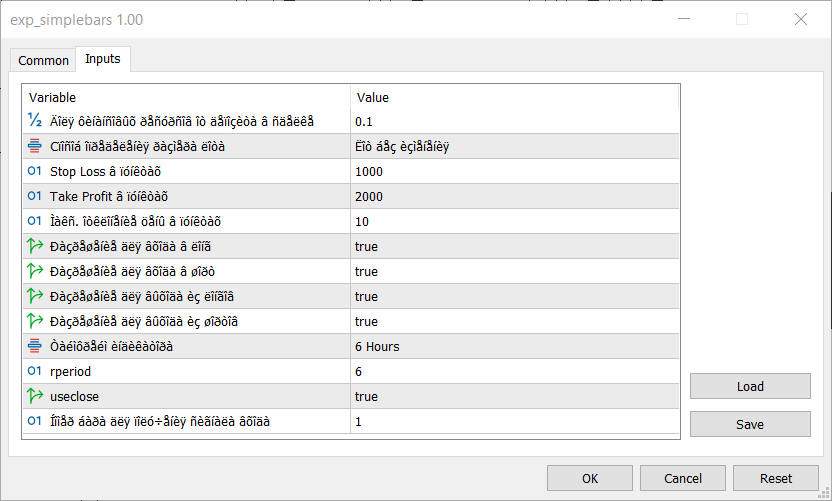Image resolution: width=832 pixels, height=501 pixels.
Task: Click the integer icon next to rperiod
Action: click(34, 371)
